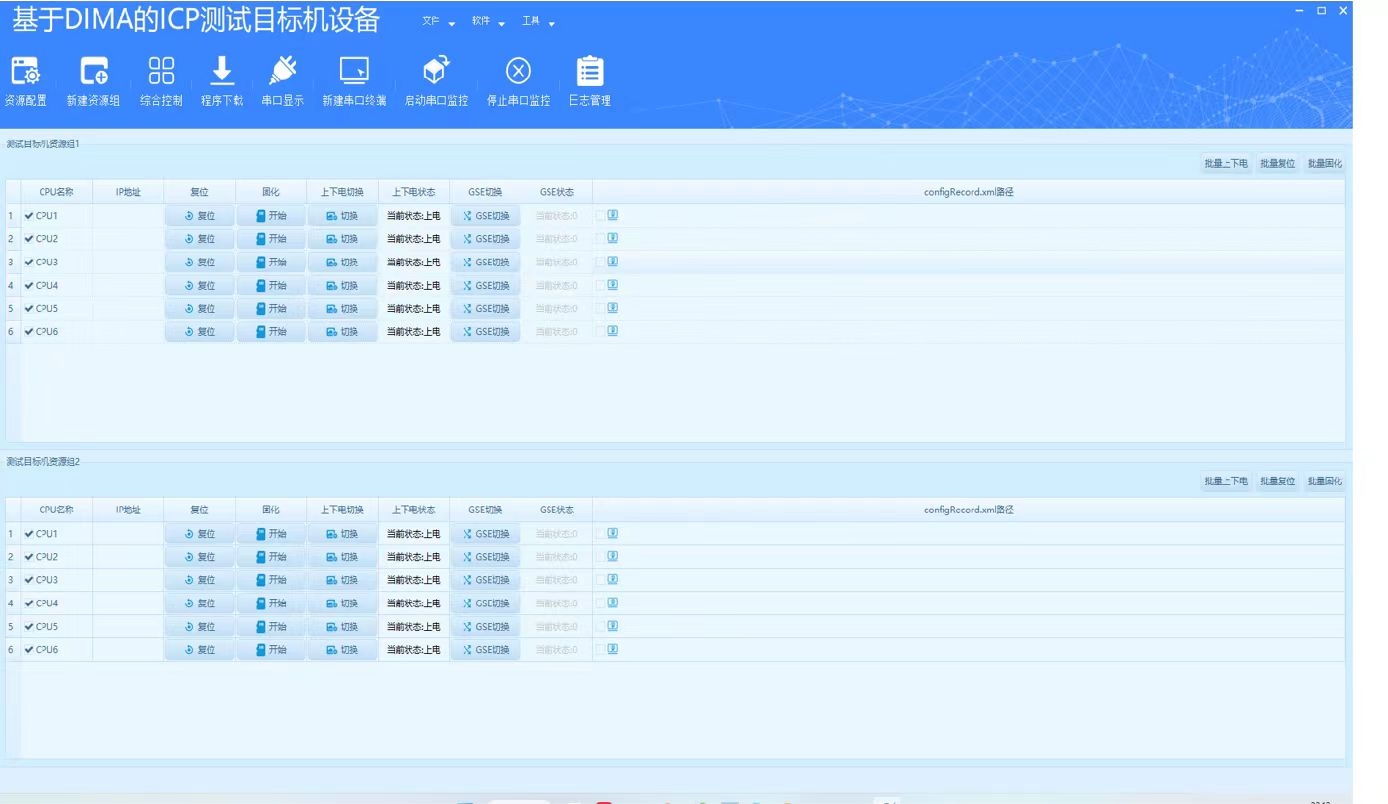Click IP地址 column header in 资源组2
The width and height of the screenshot is (1388, 804).
[x=128, y=510]
